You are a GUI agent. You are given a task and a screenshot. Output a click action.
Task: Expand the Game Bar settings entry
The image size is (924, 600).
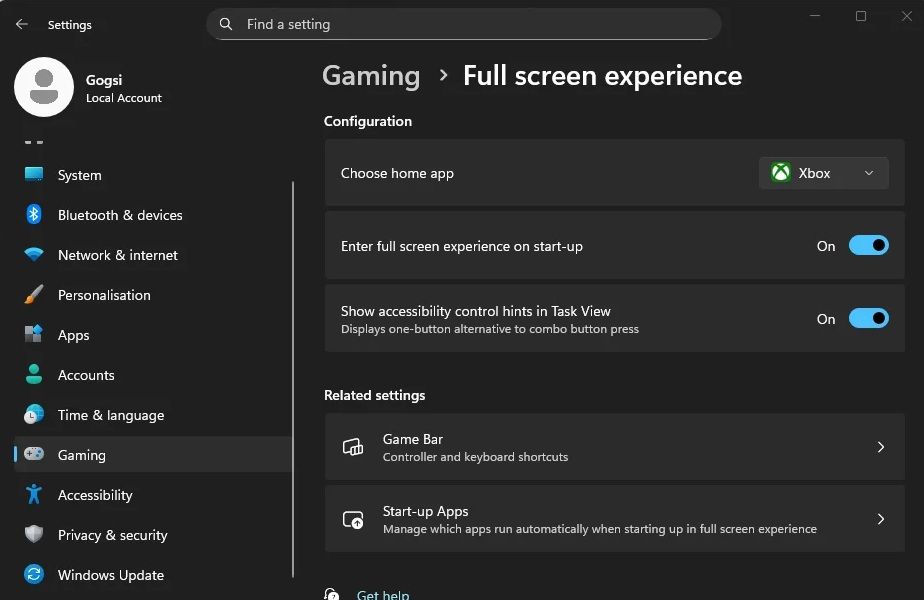point(614,447)
